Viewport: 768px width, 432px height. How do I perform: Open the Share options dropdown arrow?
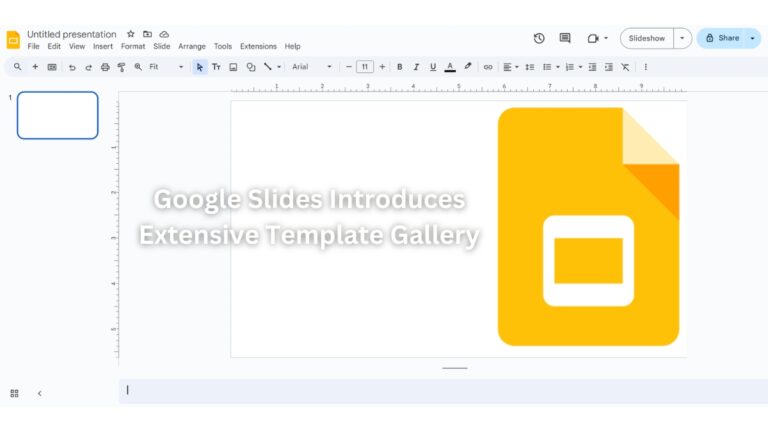pos(753,38)
